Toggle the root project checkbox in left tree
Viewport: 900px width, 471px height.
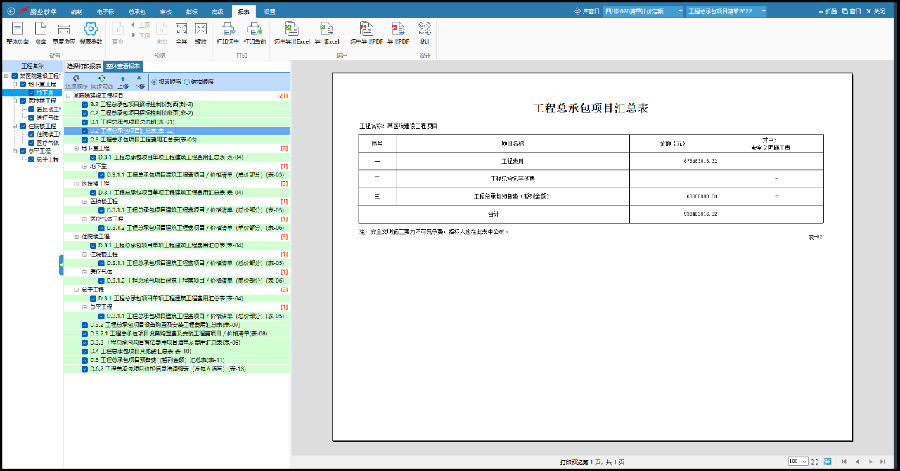point(15,76)
